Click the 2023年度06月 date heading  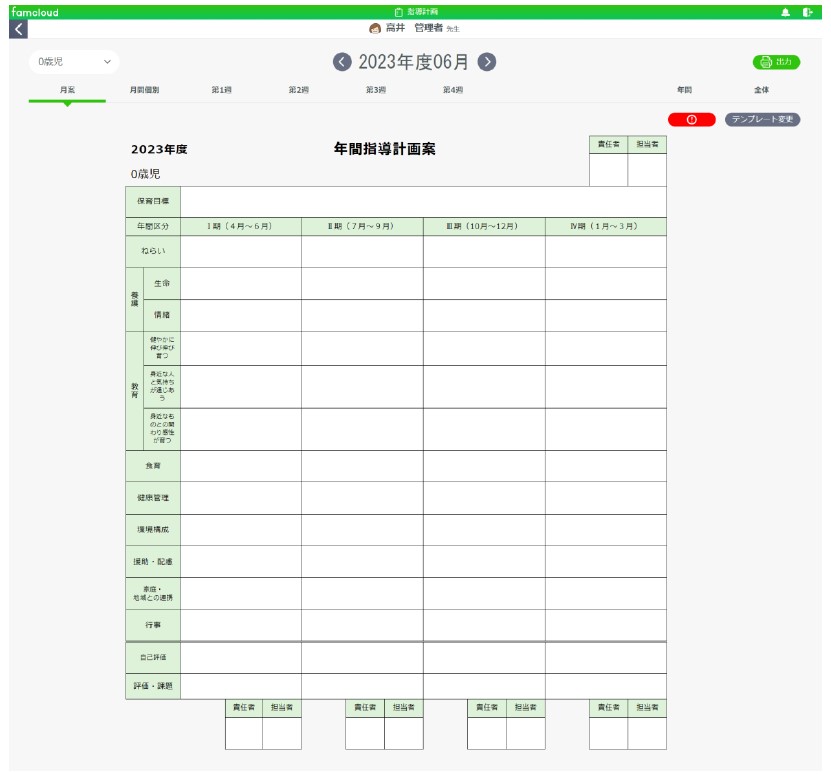click(x=414, y=62)
